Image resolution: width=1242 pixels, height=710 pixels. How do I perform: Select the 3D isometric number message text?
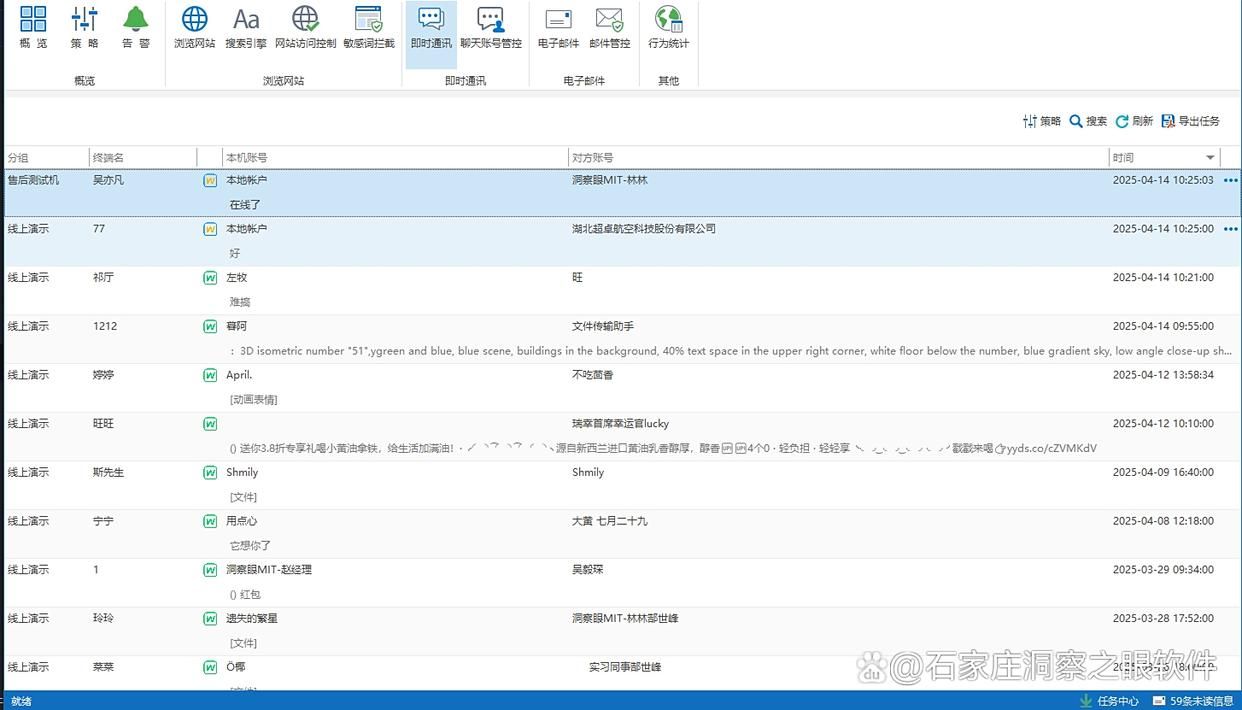point(731,351)
